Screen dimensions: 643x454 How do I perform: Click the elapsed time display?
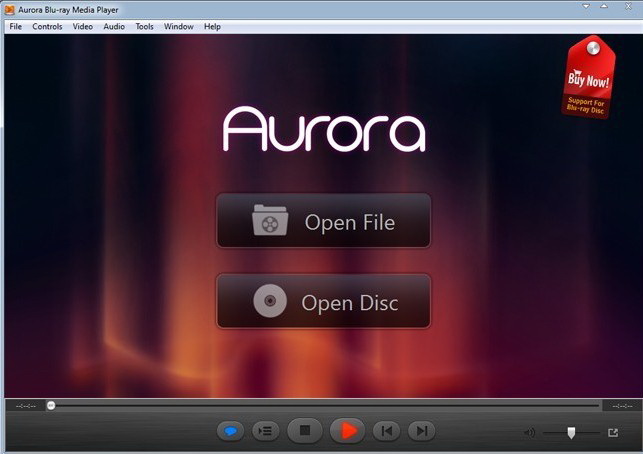25,406
